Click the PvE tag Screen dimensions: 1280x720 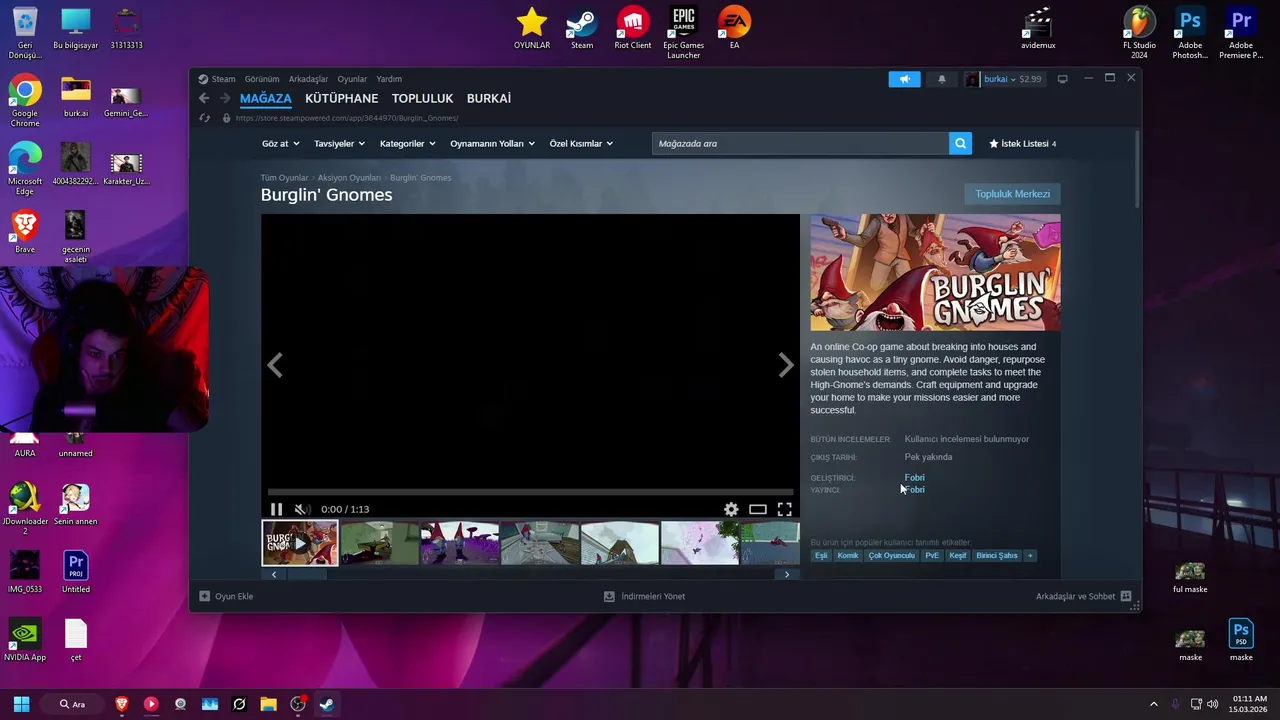click(x=932, y=555)
